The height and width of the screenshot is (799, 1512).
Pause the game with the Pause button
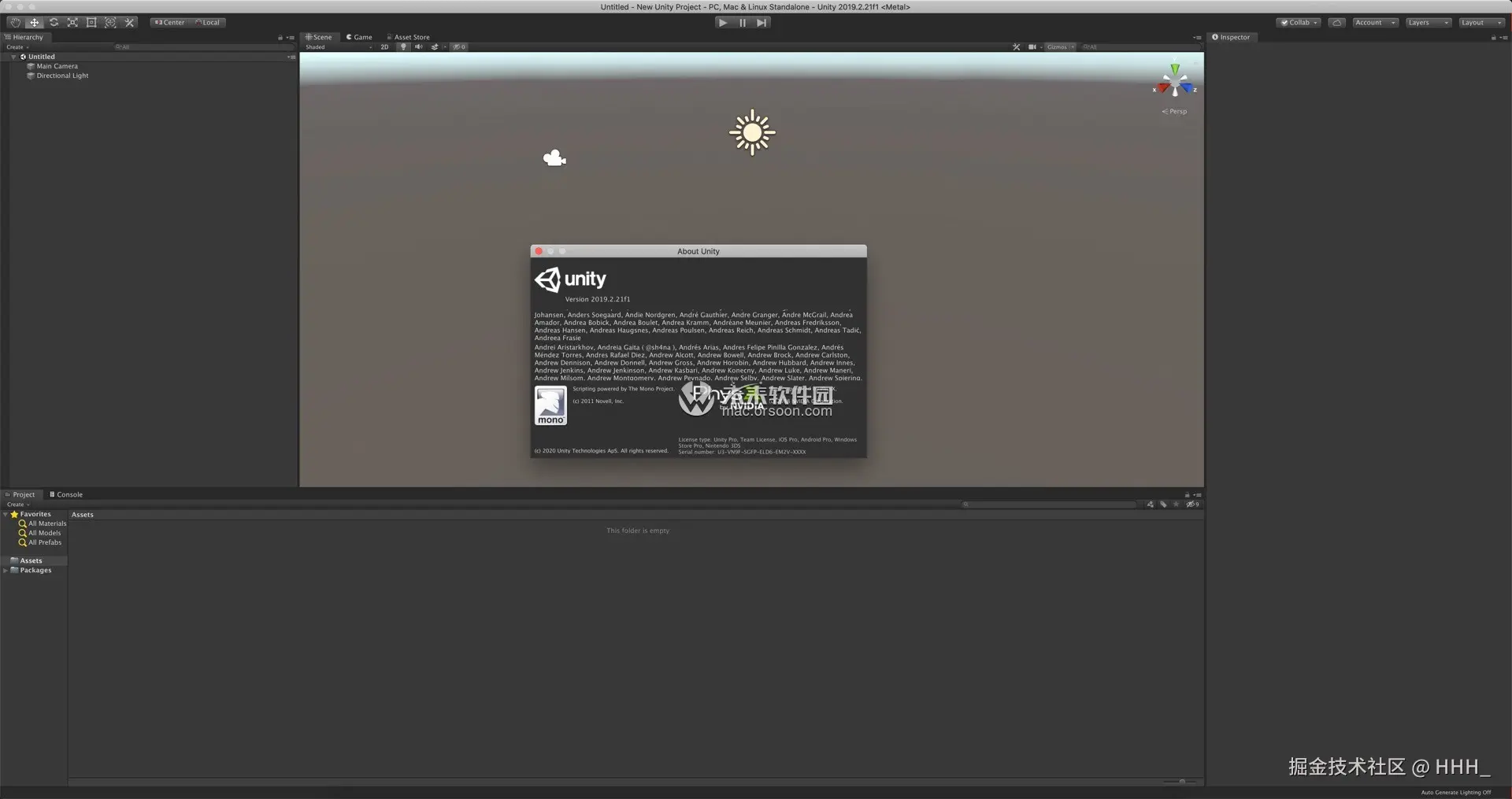pyautogui.click(x=743, y=23)
